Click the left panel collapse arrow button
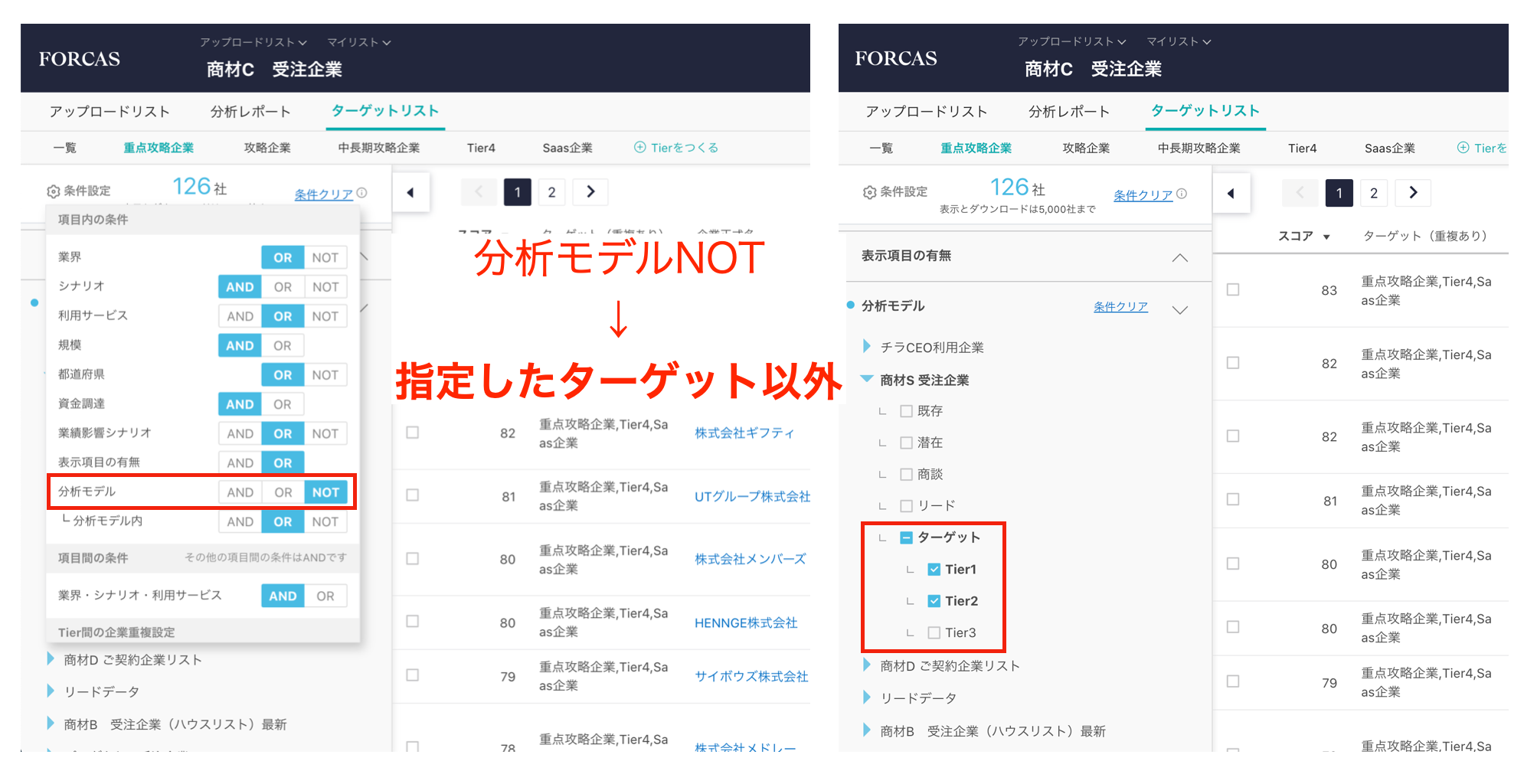 pos(410,193)
